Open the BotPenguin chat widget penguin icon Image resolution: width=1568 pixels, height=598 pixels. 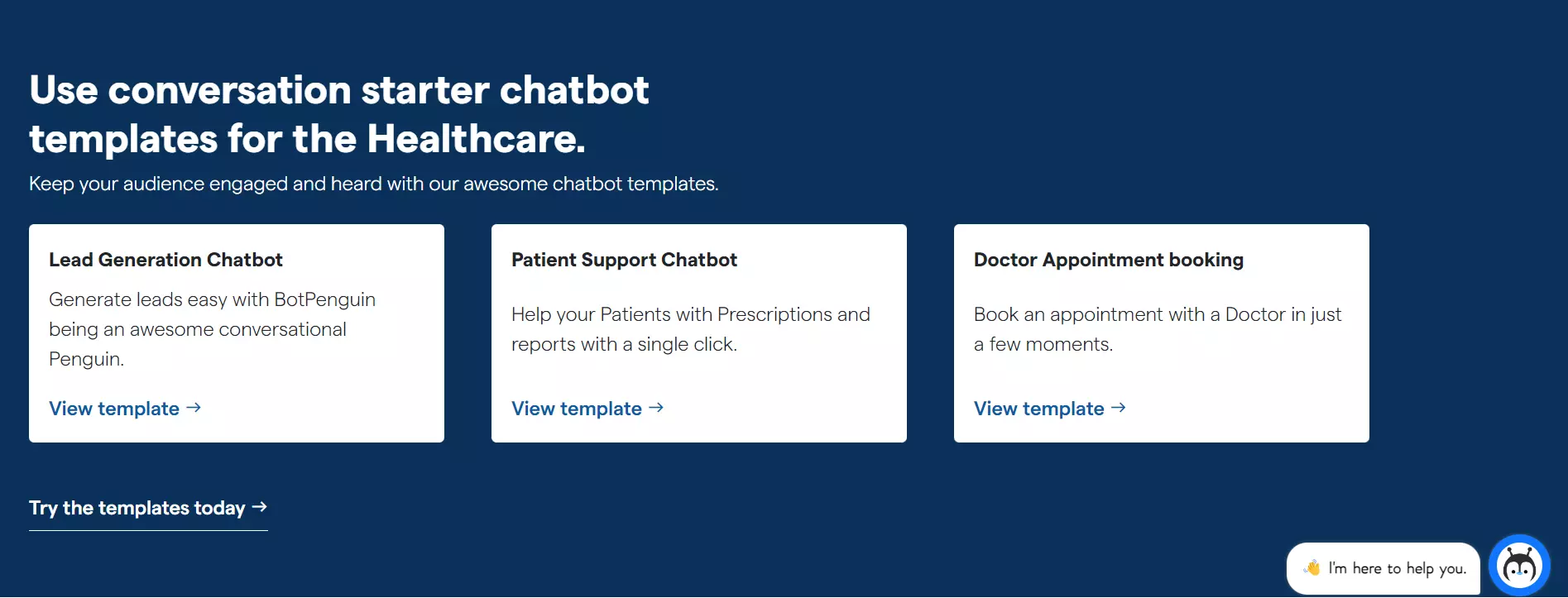coord(1519,566)
